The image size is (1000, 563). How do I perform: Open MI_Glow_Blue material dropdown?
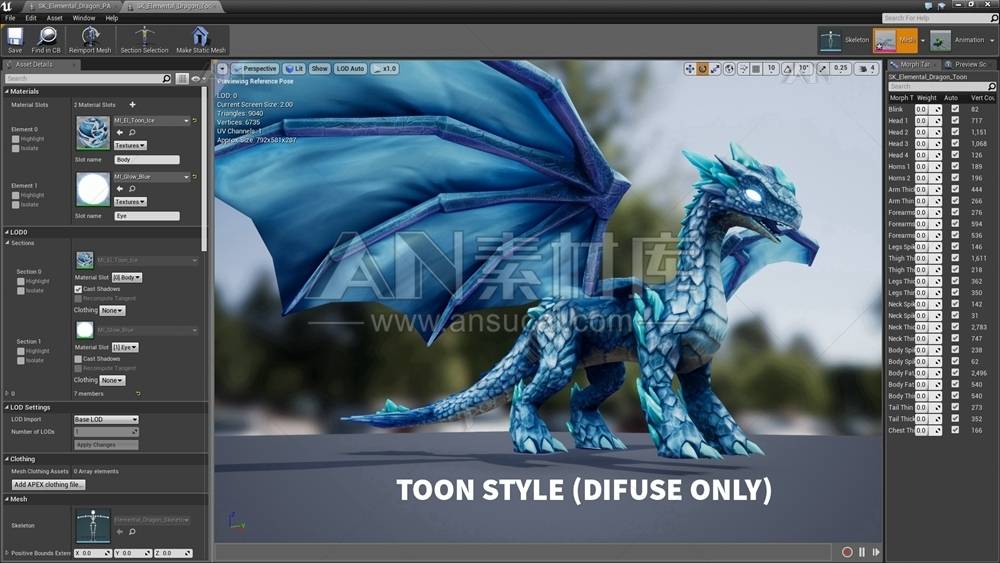[151, 177]
